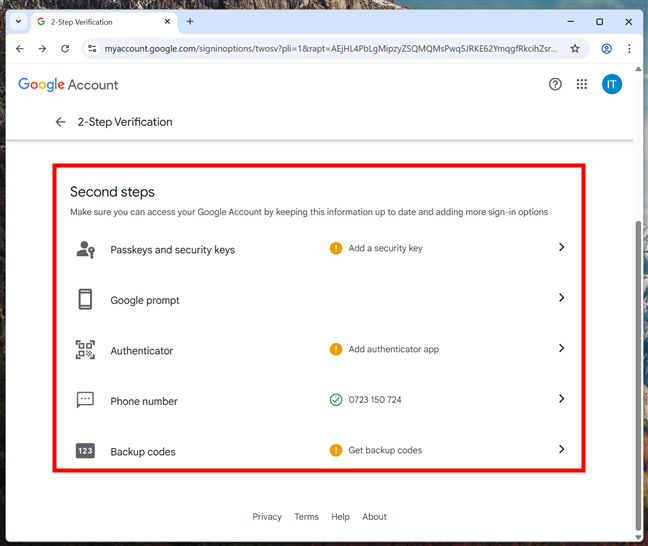
Task: Open Google apps grid icon
Action: (581, 84)
